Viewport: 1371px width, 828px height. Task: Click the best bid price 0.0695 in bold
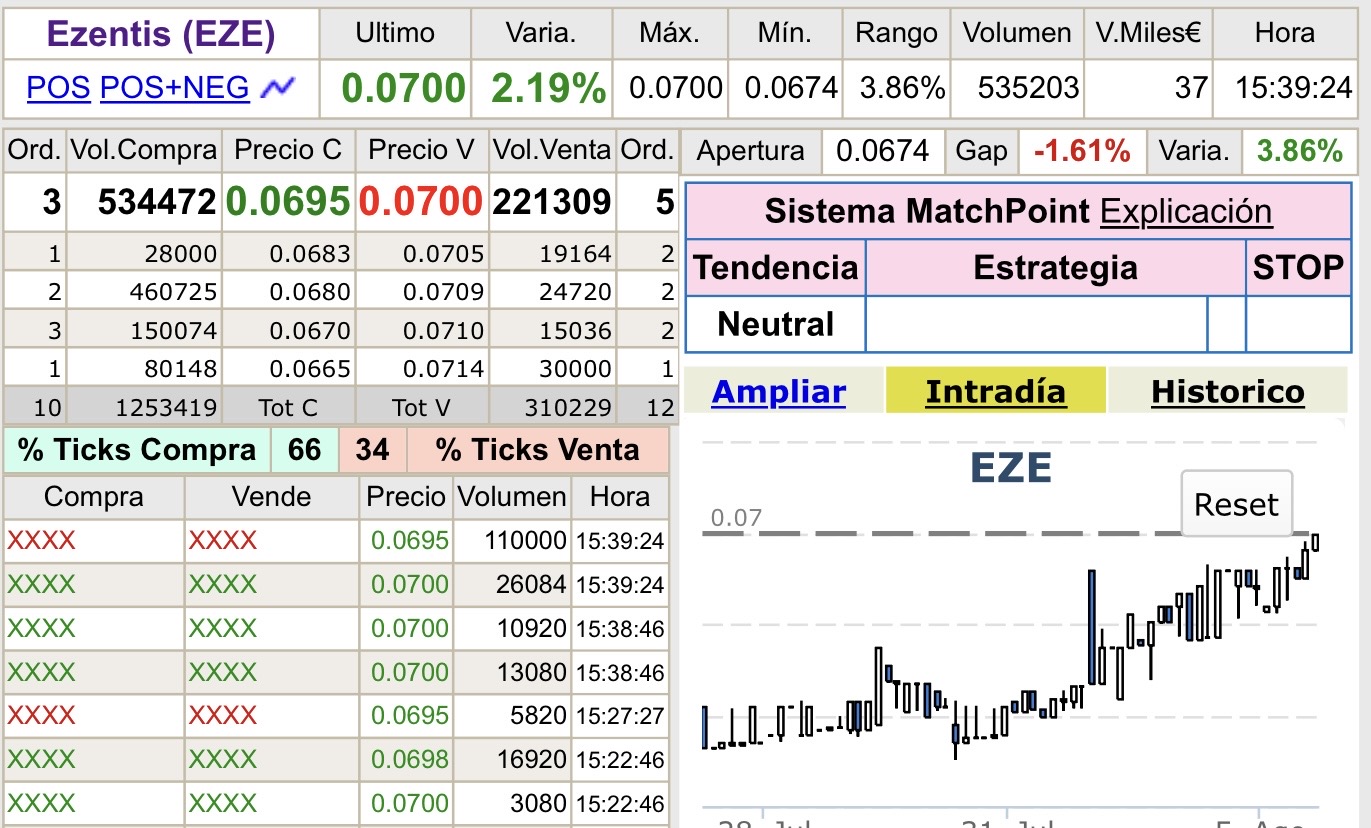pos(288,203)
